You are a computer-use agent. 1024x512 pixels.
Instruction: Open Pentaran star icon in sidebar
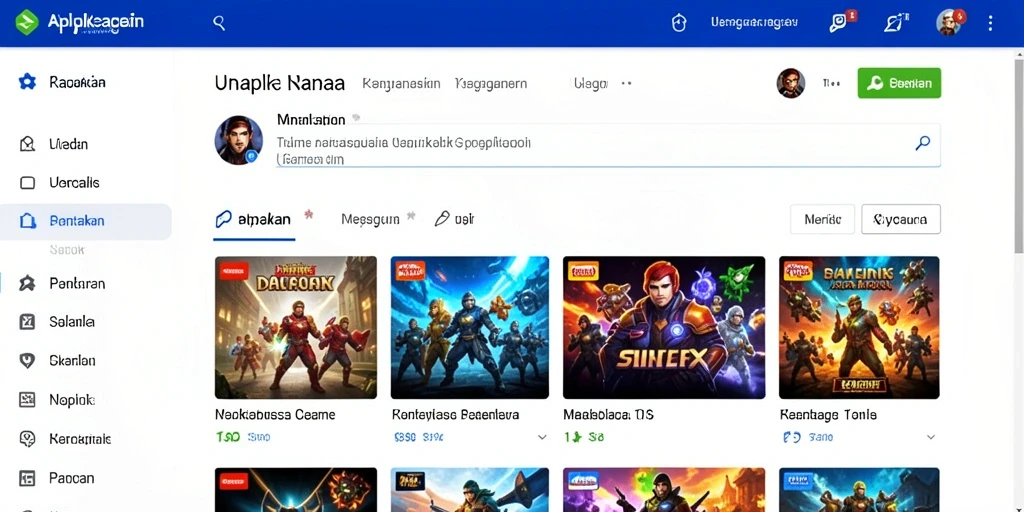tap(27, 283)
